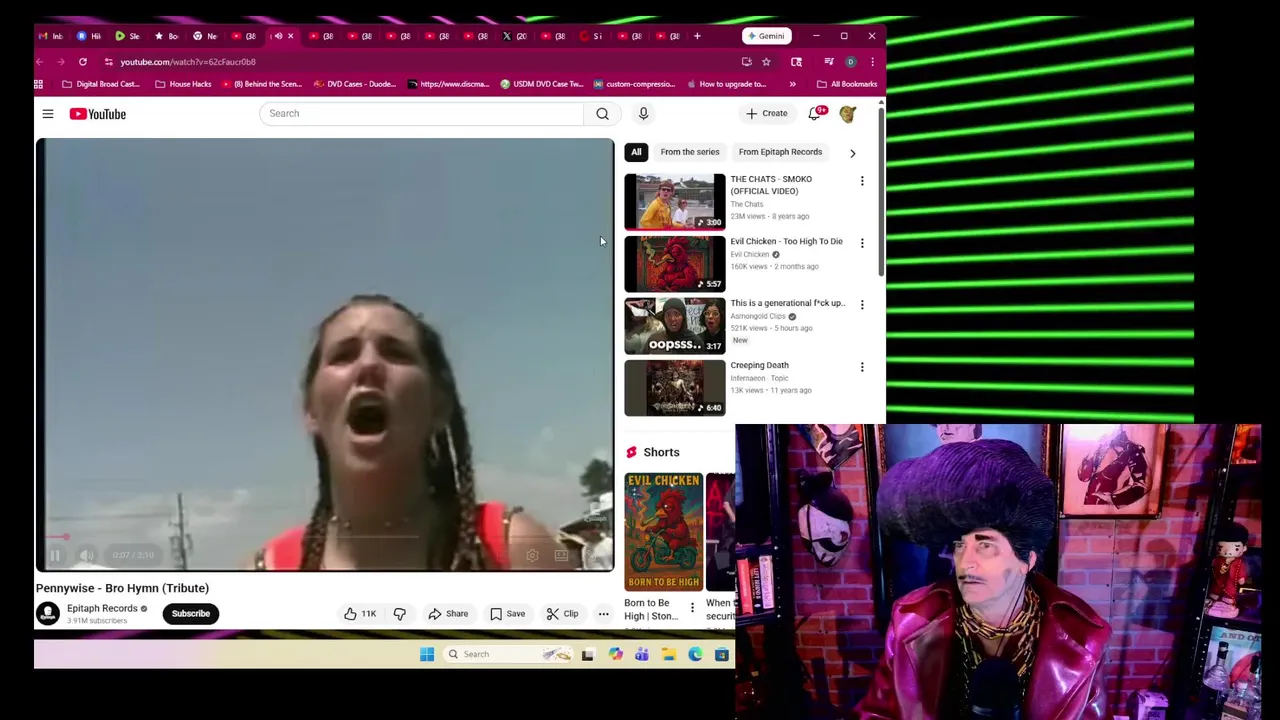This screenshot has height=720, width=1280.
Task: Open the House Hacks bookmark folder
Action: tap(183, 84)
